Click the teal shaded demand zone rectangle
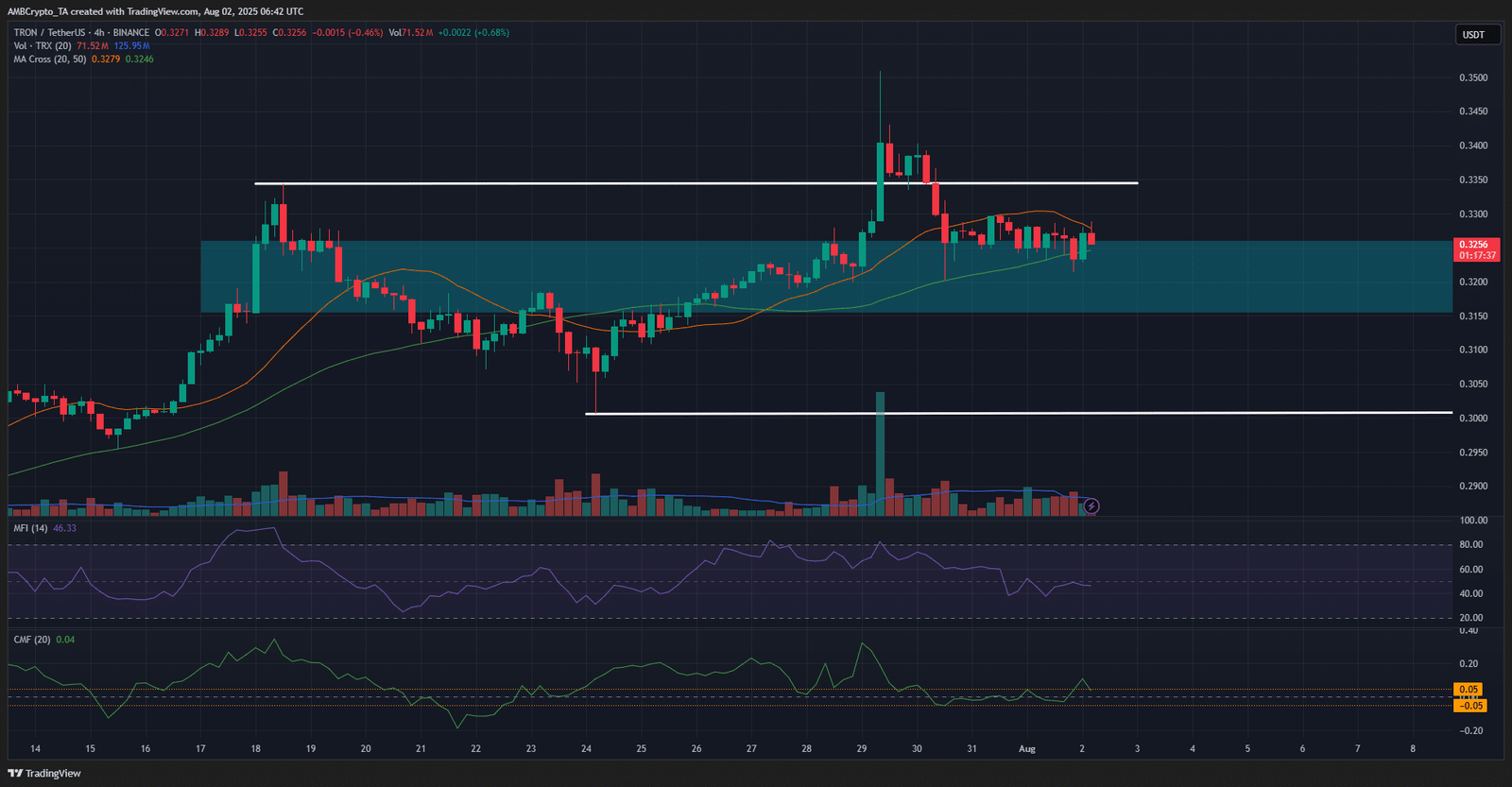Viewport: 1512px width, 787px height. pyautogui.click(x=1228, y=283)
